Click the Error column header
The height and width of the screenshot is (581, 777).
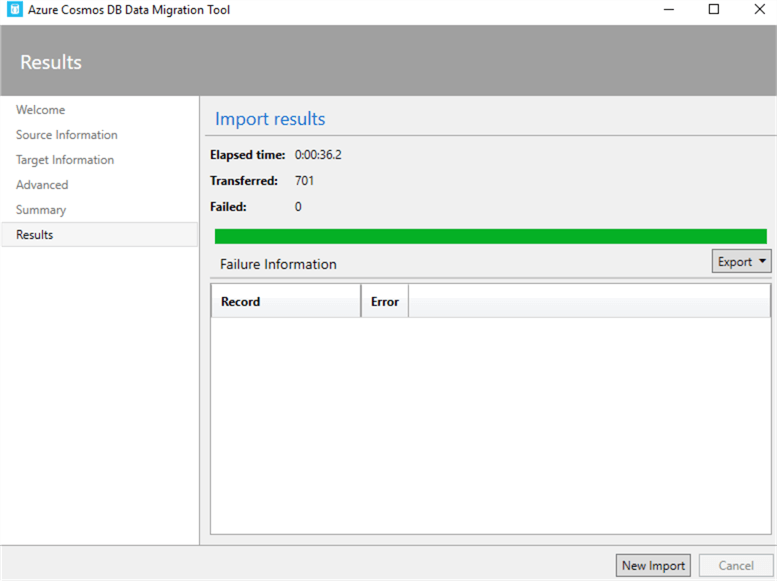[385, 301]
